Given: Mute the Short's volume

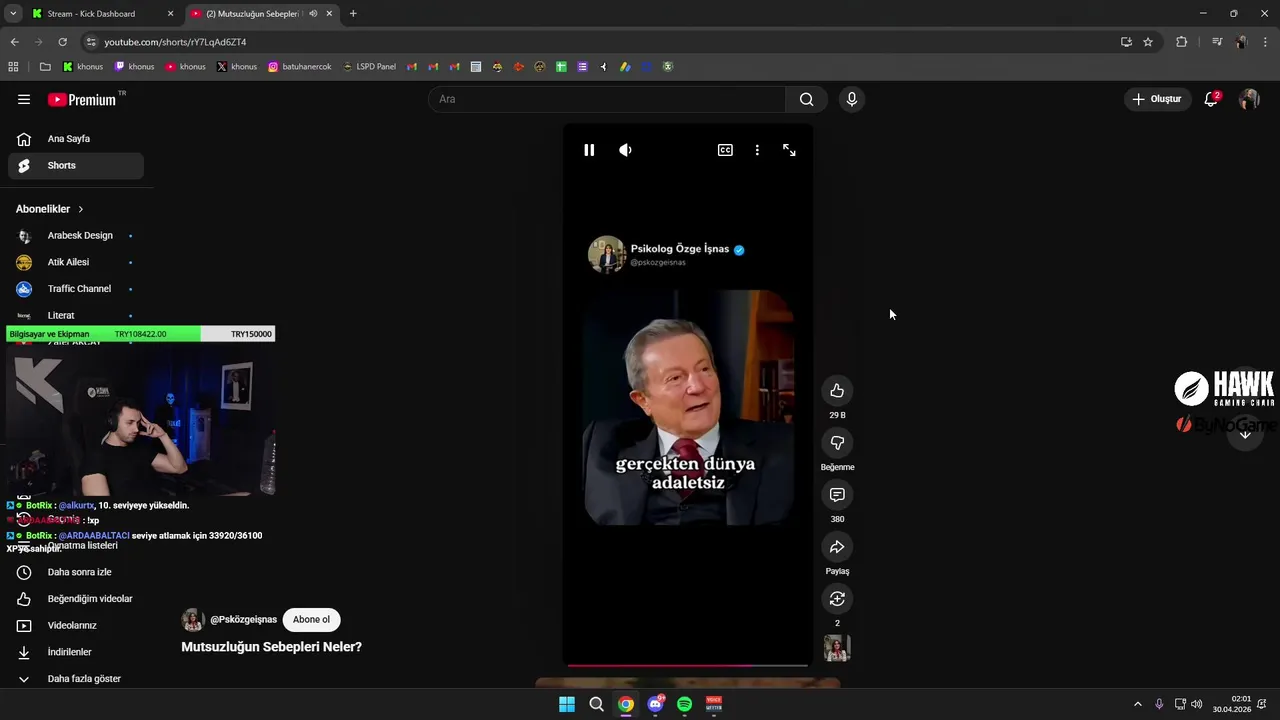Looking at the screenshot, I should click(x=625, y=150).
